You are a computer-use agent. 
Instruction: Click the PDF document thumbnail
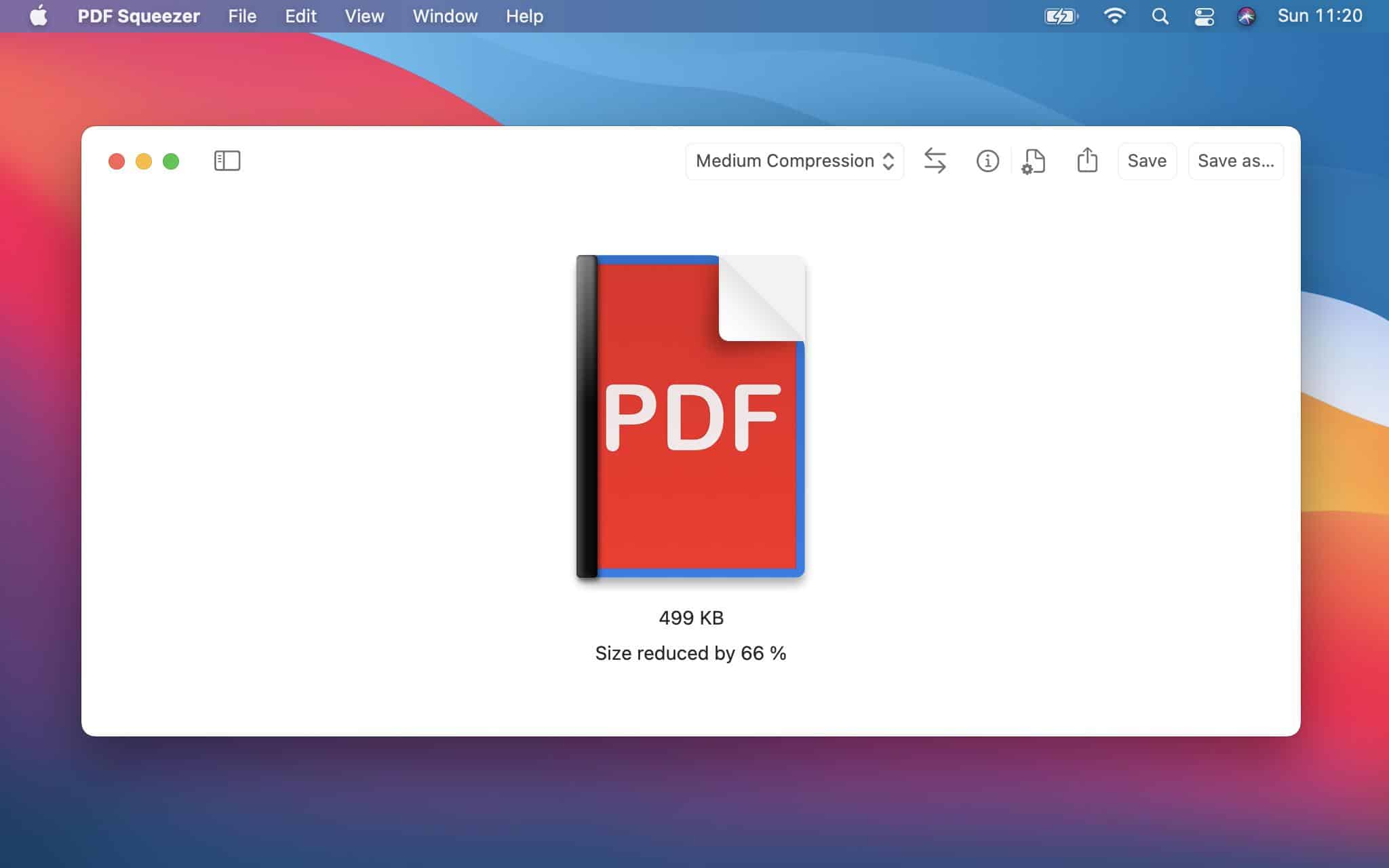point(691,416)
